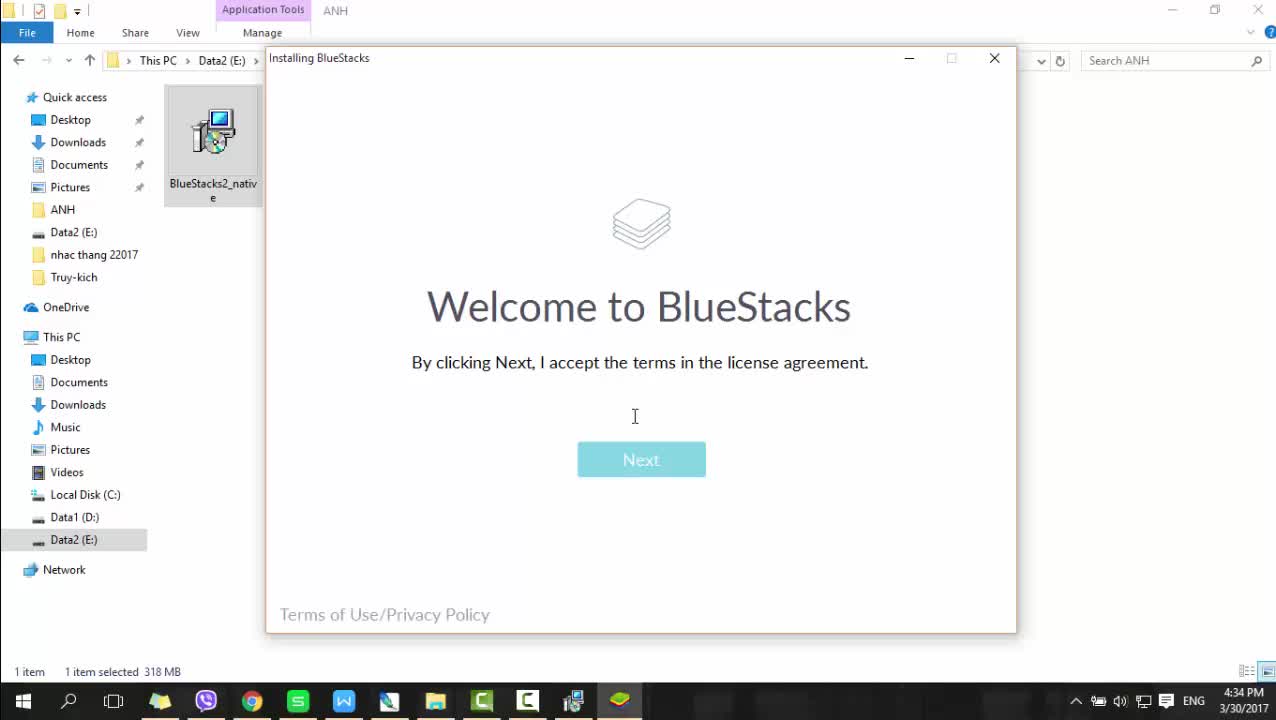Viewport: 1276px width, 720px height.
Task: Click the BlueStacks icon on the taskbar
Action: pyautogui.click(x=619, y=701)
